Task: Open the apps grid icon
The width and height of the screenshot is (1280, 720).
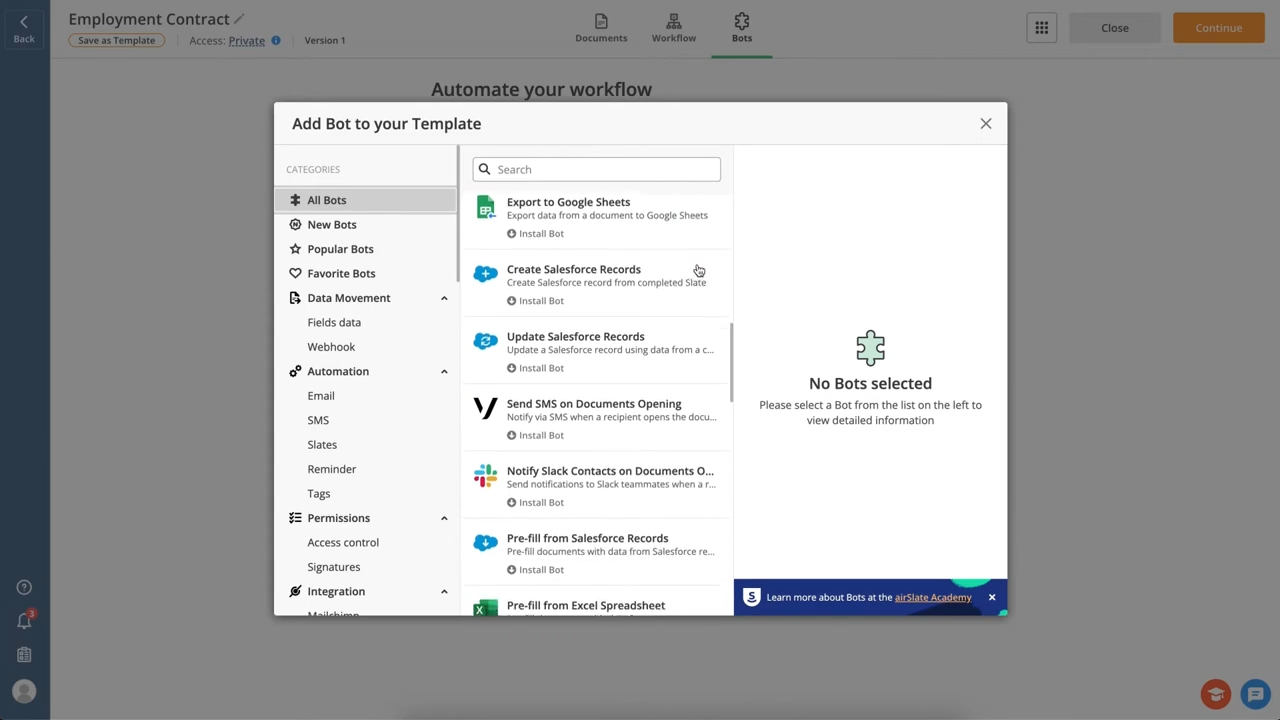Action: tap(1041, 28)
